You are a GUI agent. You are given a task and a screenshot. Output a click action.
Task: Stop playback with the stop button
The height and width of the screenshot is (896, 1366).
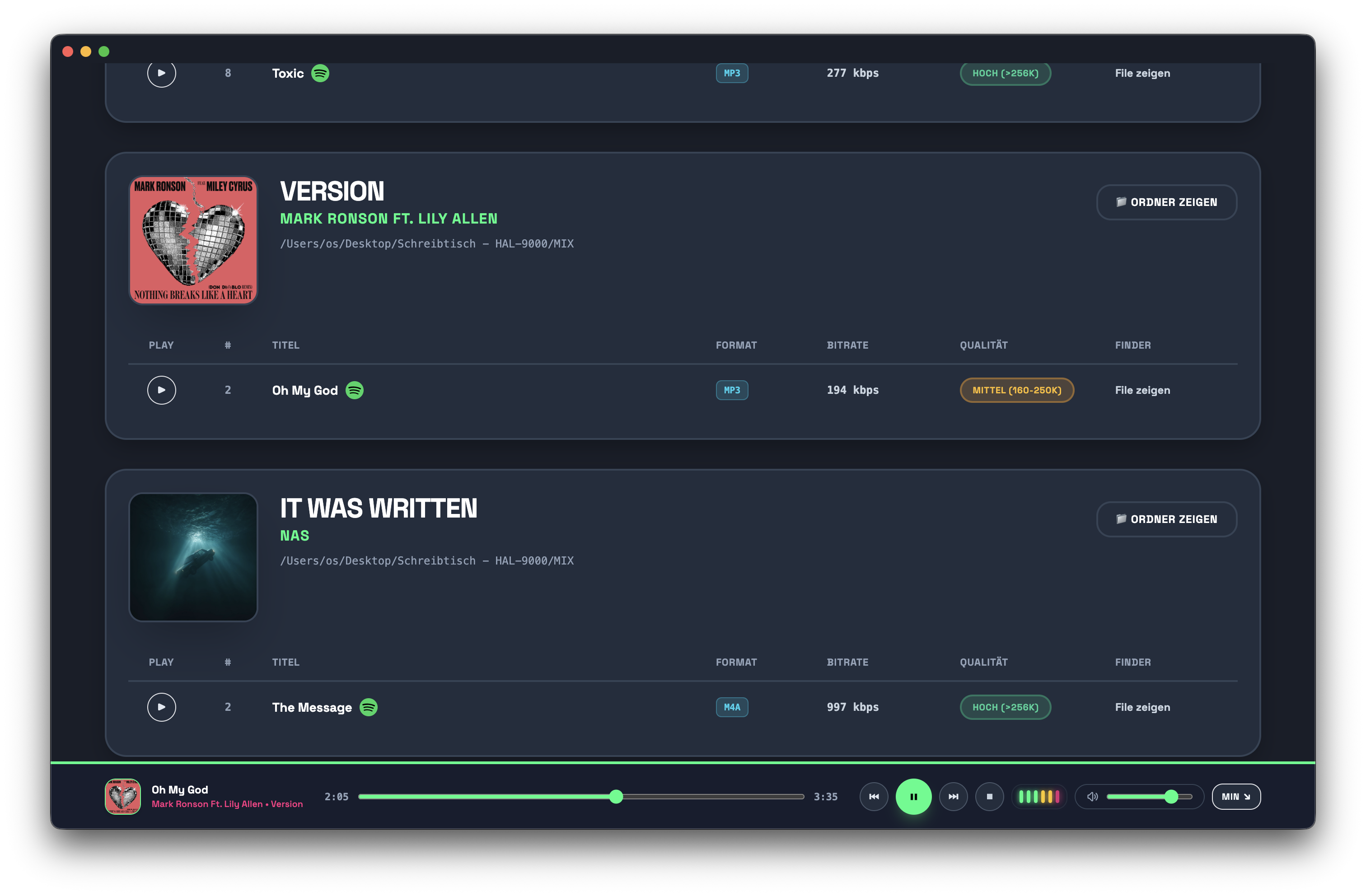(989, 797)
